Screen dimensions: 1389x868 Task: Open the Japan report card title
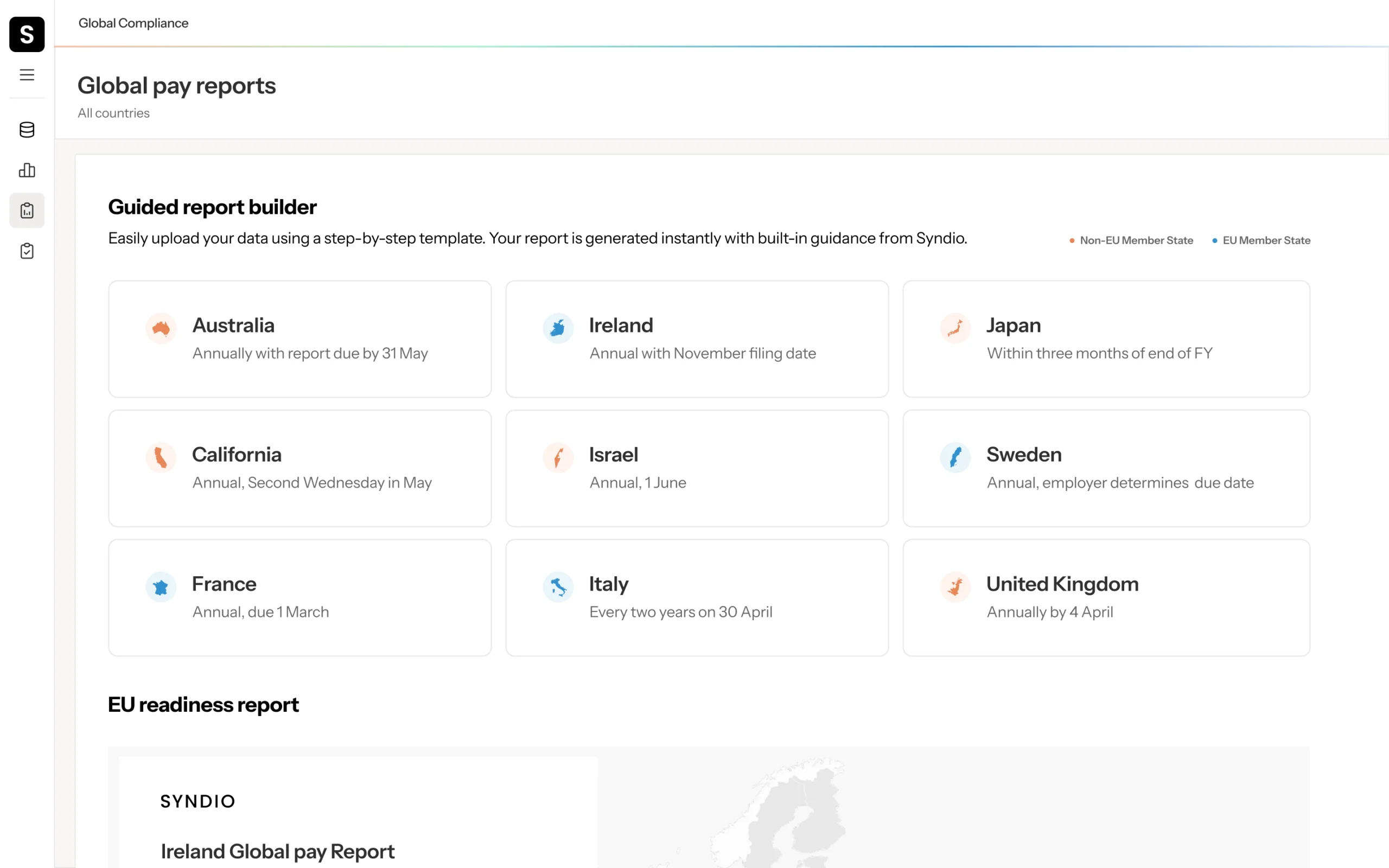pos(1014,325)
